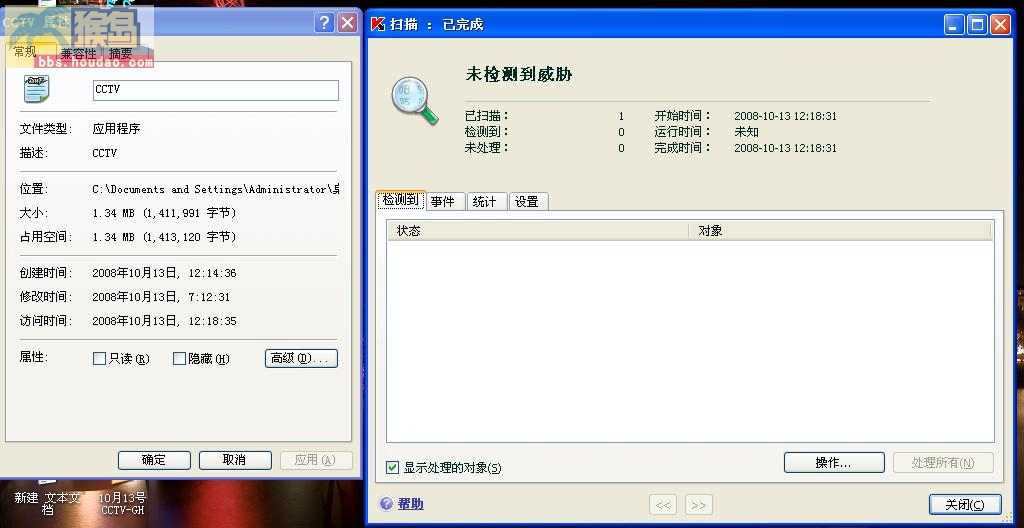This screenshot has width=1024, height=528.
Task: Switch to the 常规 tab in properties
Action: 25,52
